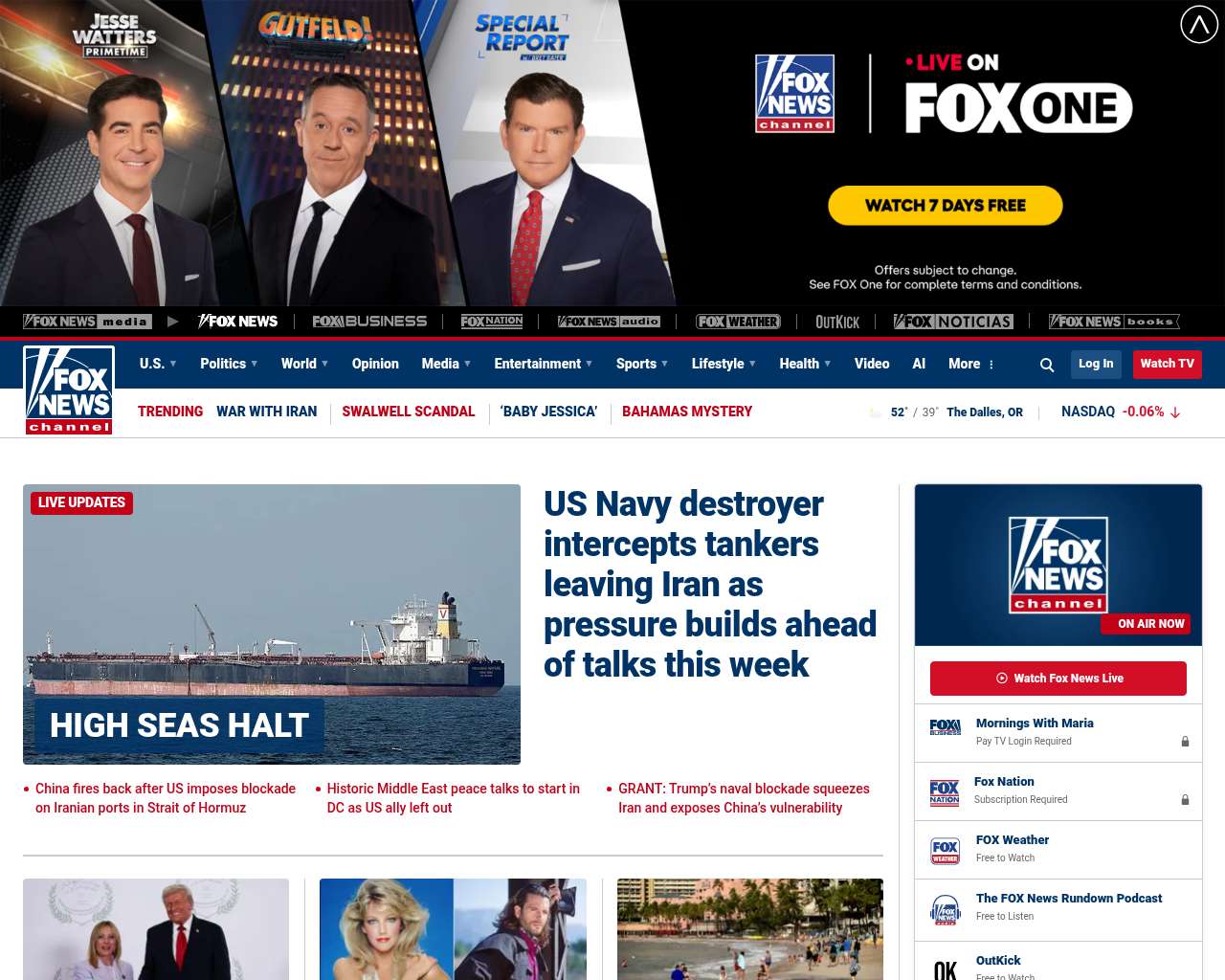
Task: Click the Fox News logo in network bar
Action: point(238,322)
